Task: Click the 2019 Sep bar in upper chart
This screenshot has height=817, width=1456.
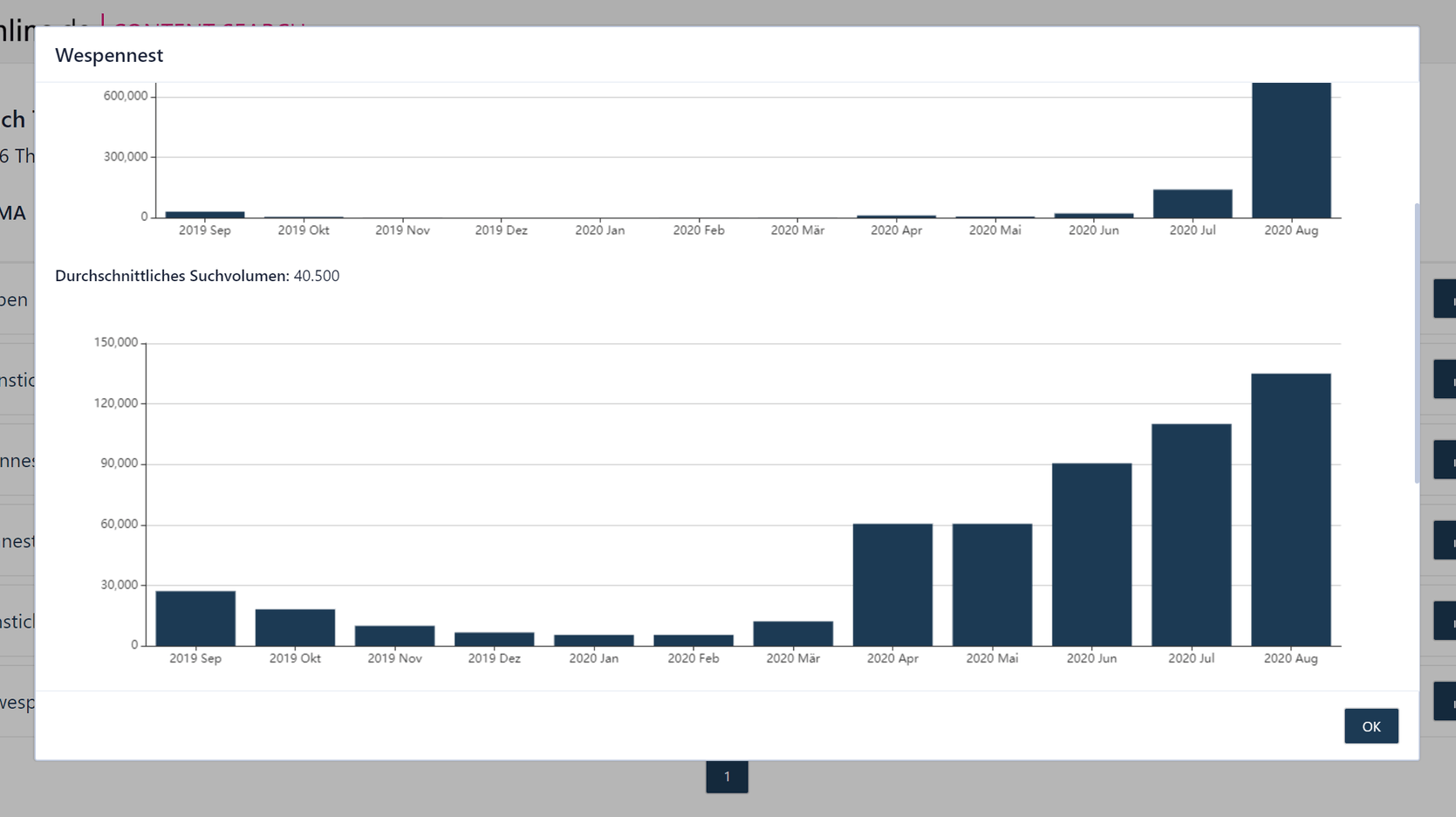Action: pyautogui.click(x=205, y=215)
